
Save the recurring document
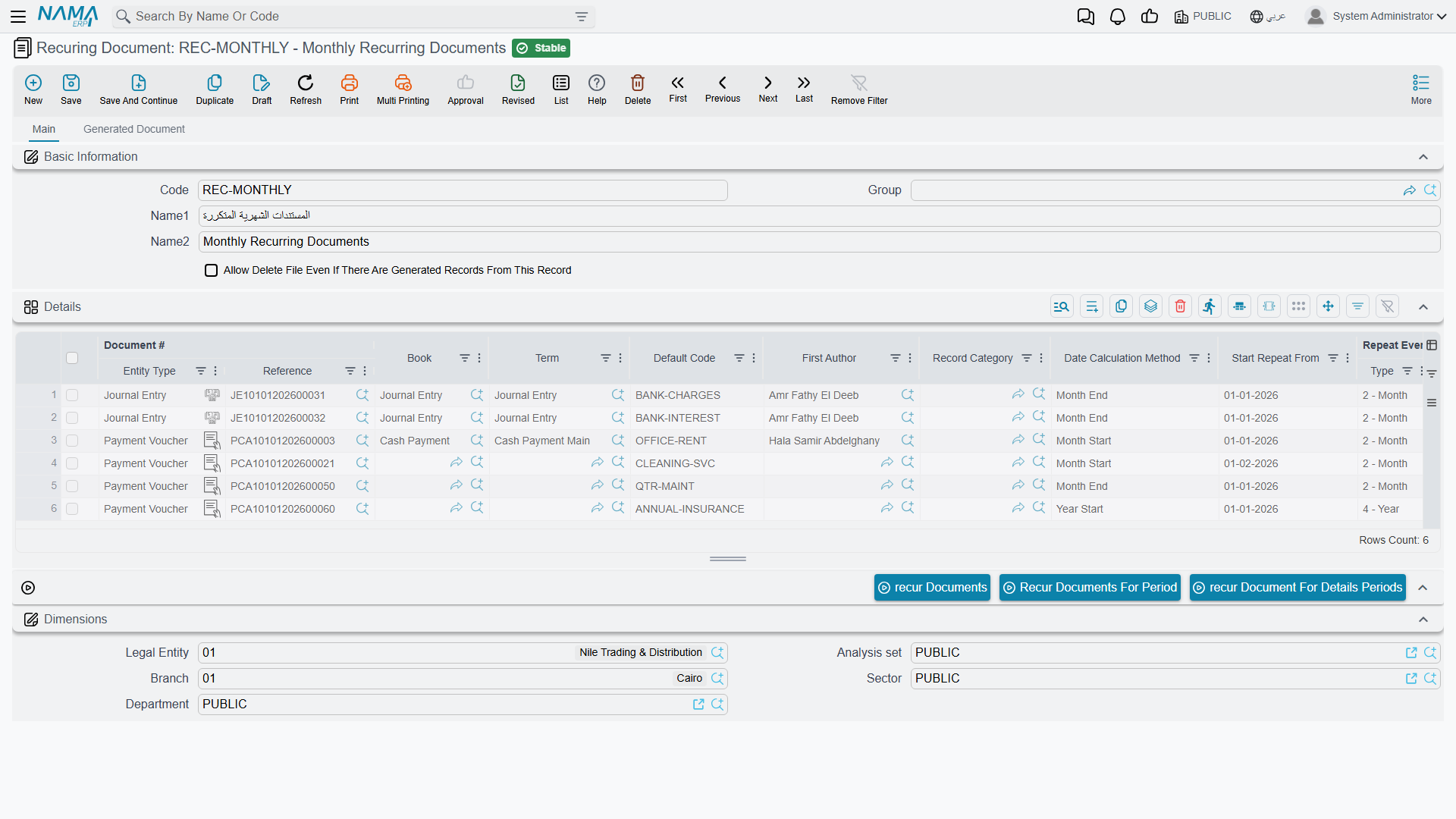point(71,89)
